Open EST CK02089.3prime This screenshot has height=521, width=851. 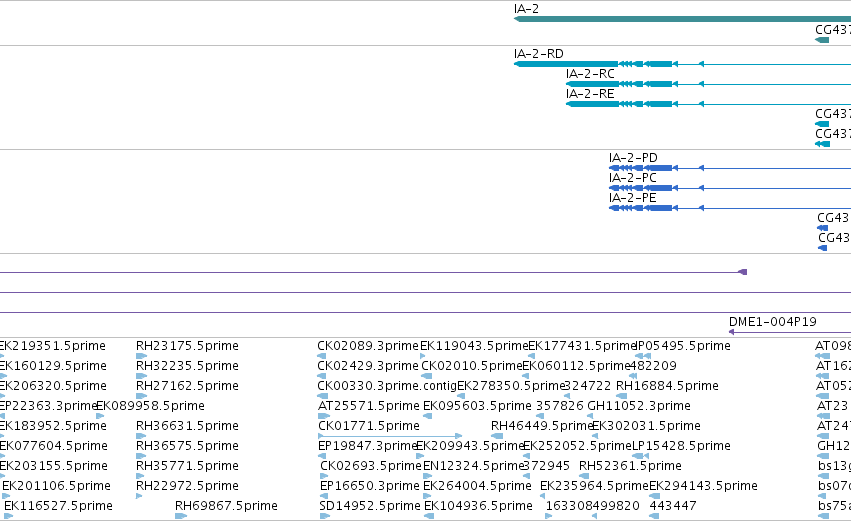pos(368,346)
